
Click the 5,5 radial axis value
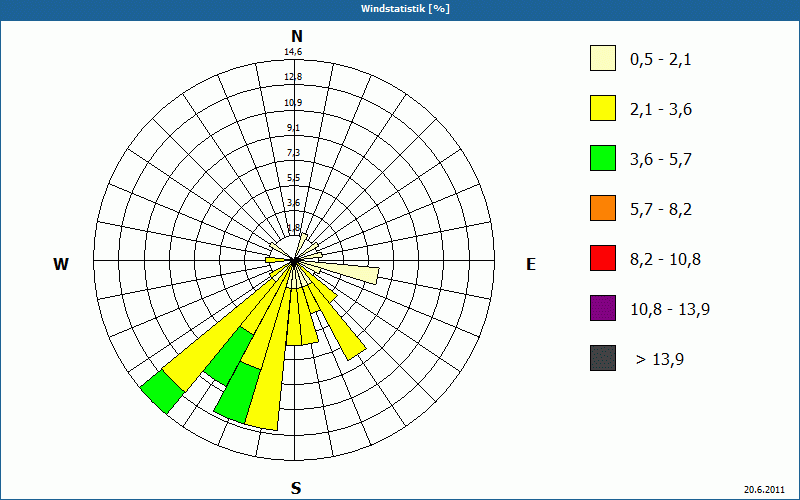click(293, 178)
